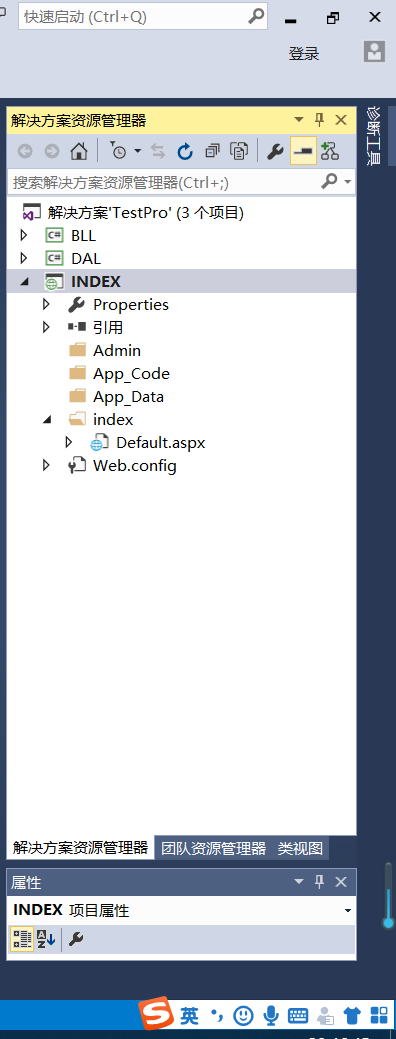
Task: Click the Home icon in Solution Explorer toolbar
Action: (79, 152)
